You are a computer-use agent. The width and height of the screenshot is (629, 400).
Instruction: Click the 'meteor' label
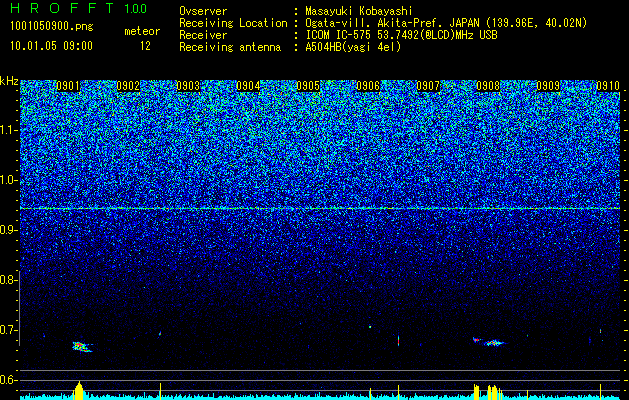[x=142, y=31]
